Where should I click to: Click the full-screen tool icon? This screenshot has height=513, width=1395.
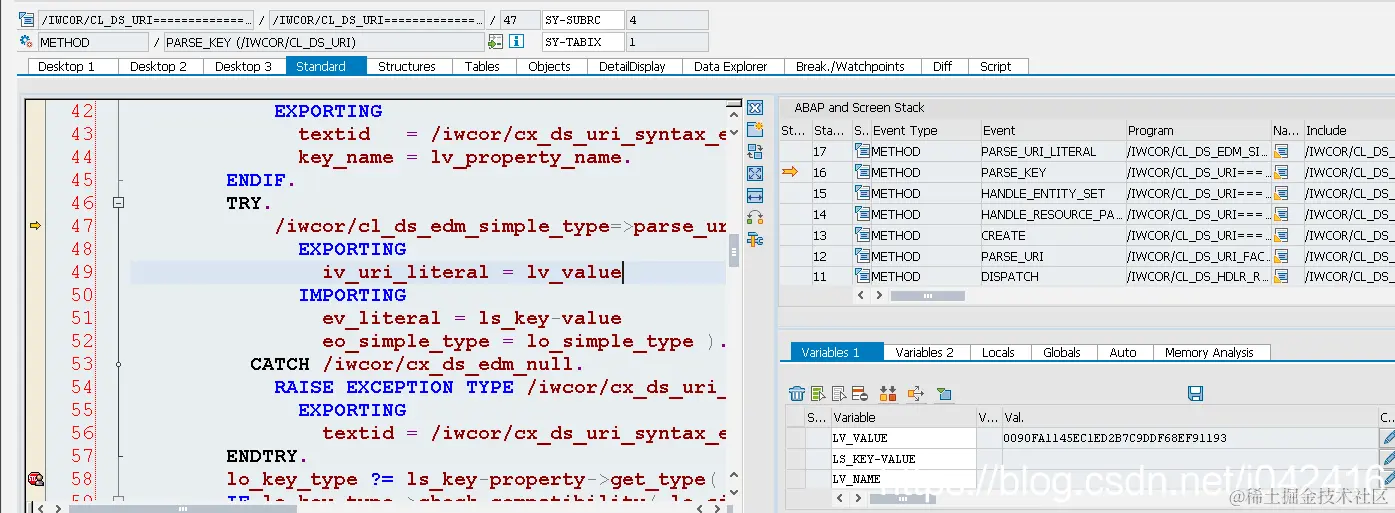755,174
